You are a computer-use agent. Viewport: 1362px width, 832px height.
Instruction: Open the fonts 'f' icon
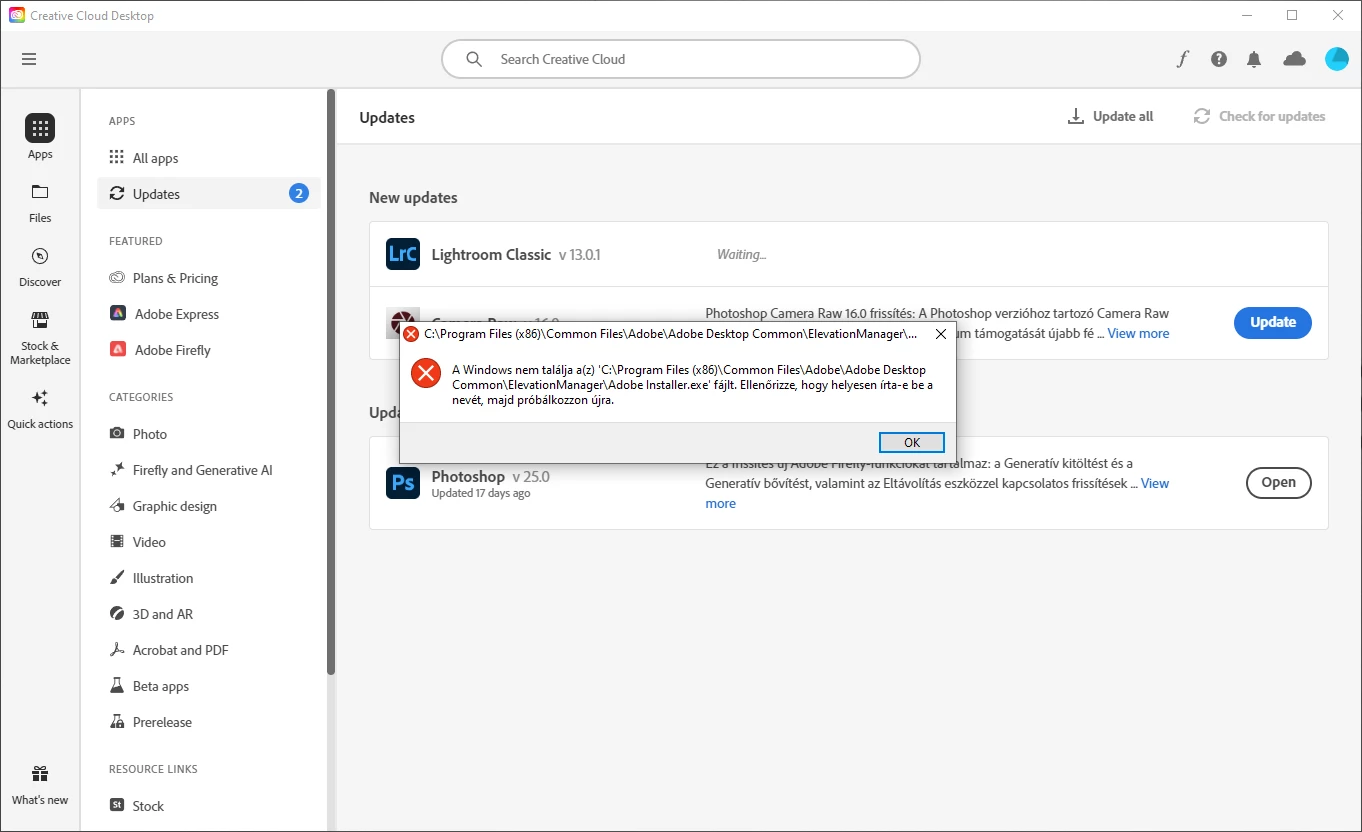pyautogui.click(x=1183, y=59)
